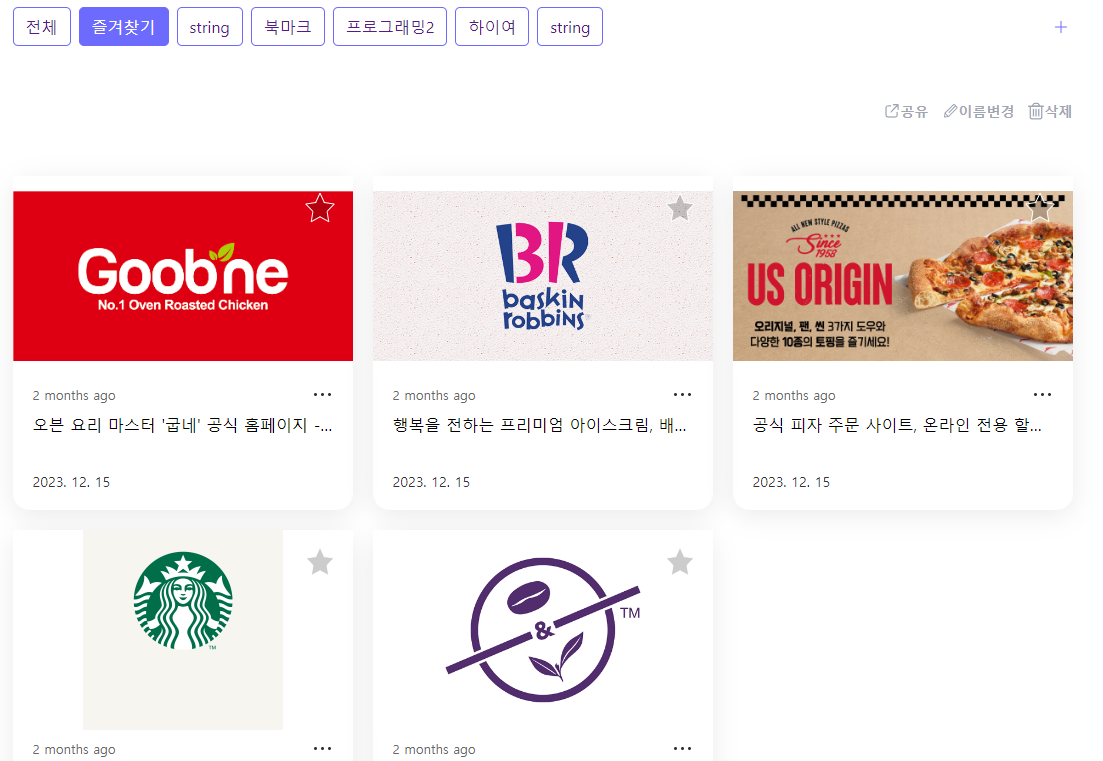
Task: Add a new category with plus icon
Action: pyautogui.click(x=1061, y=27)
